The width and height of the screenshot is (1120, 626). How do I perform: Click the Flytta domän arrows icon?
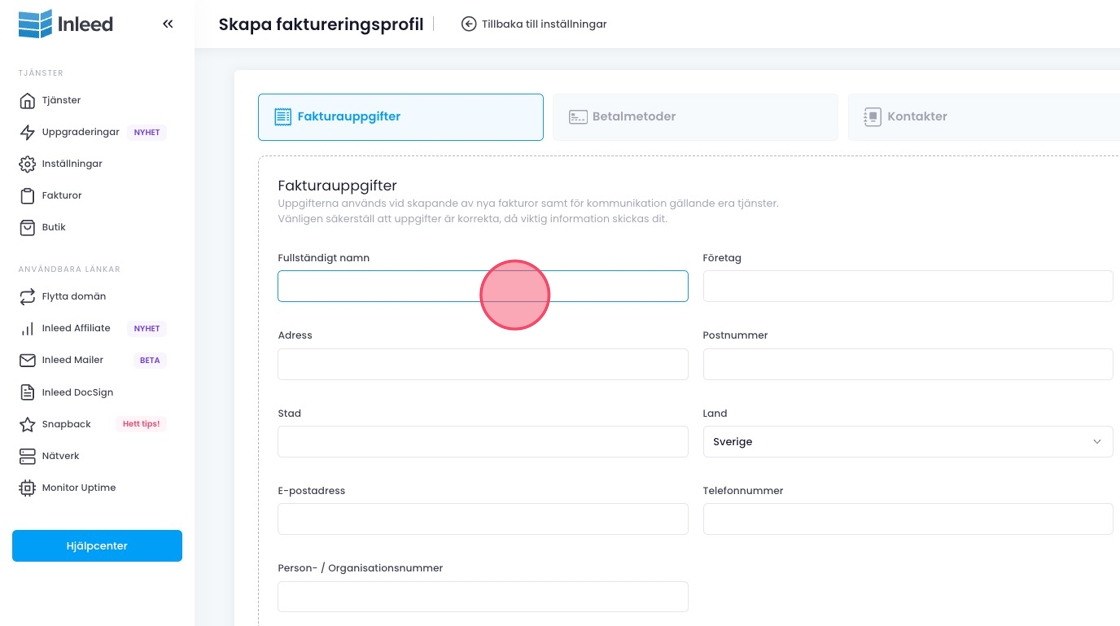pos(27,297)
